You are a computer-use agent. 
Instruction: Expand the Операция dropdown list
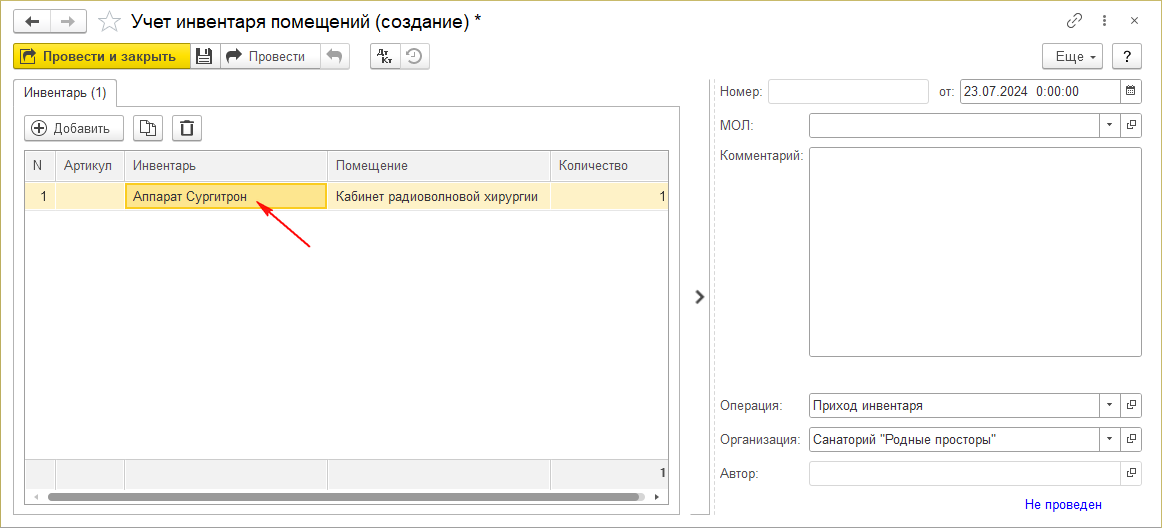1110,406
